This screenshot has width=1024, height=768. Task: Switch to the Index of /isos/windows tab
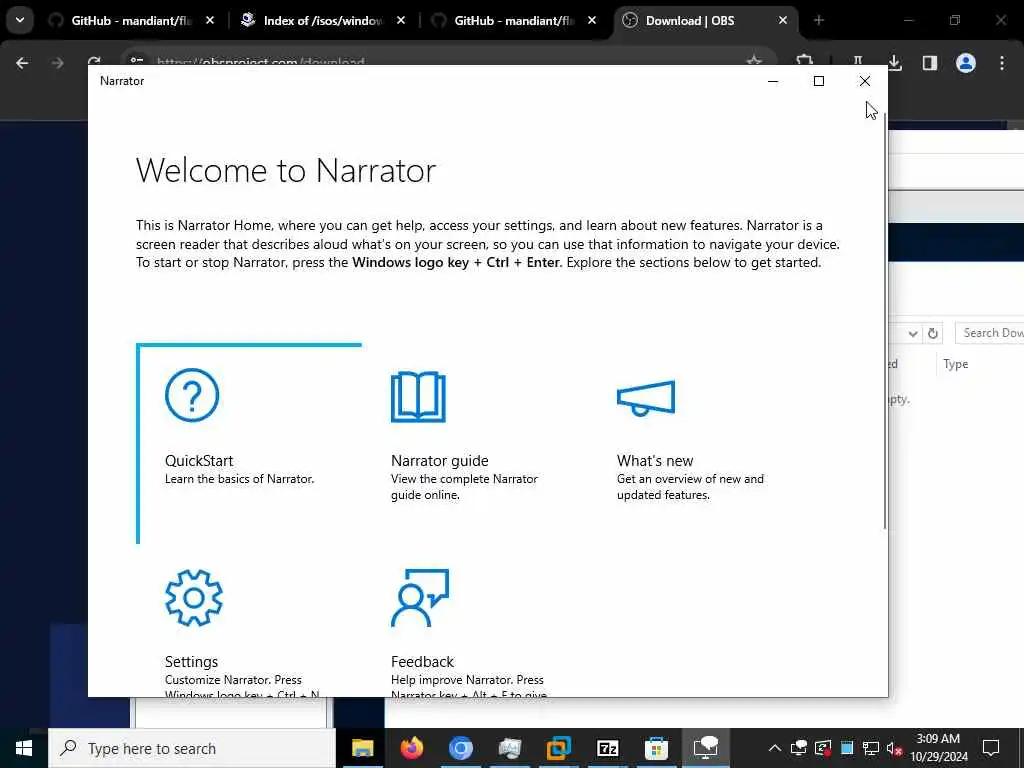323,21
